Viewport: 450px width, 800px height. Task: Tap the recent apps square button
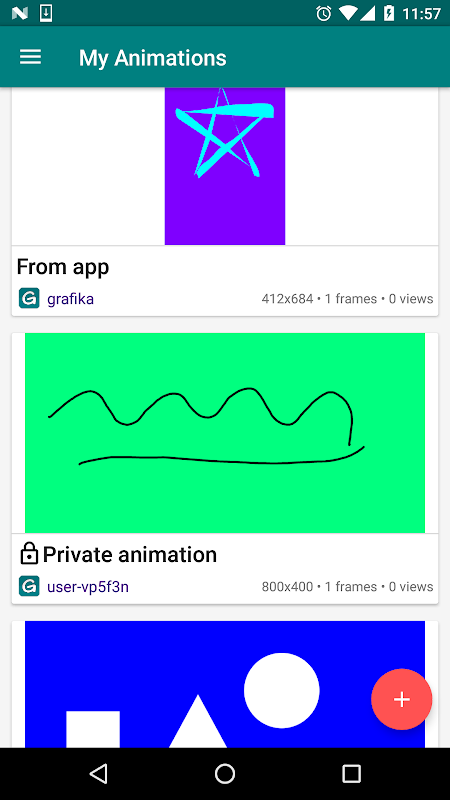pyautogui.click(x=351, y=774)
